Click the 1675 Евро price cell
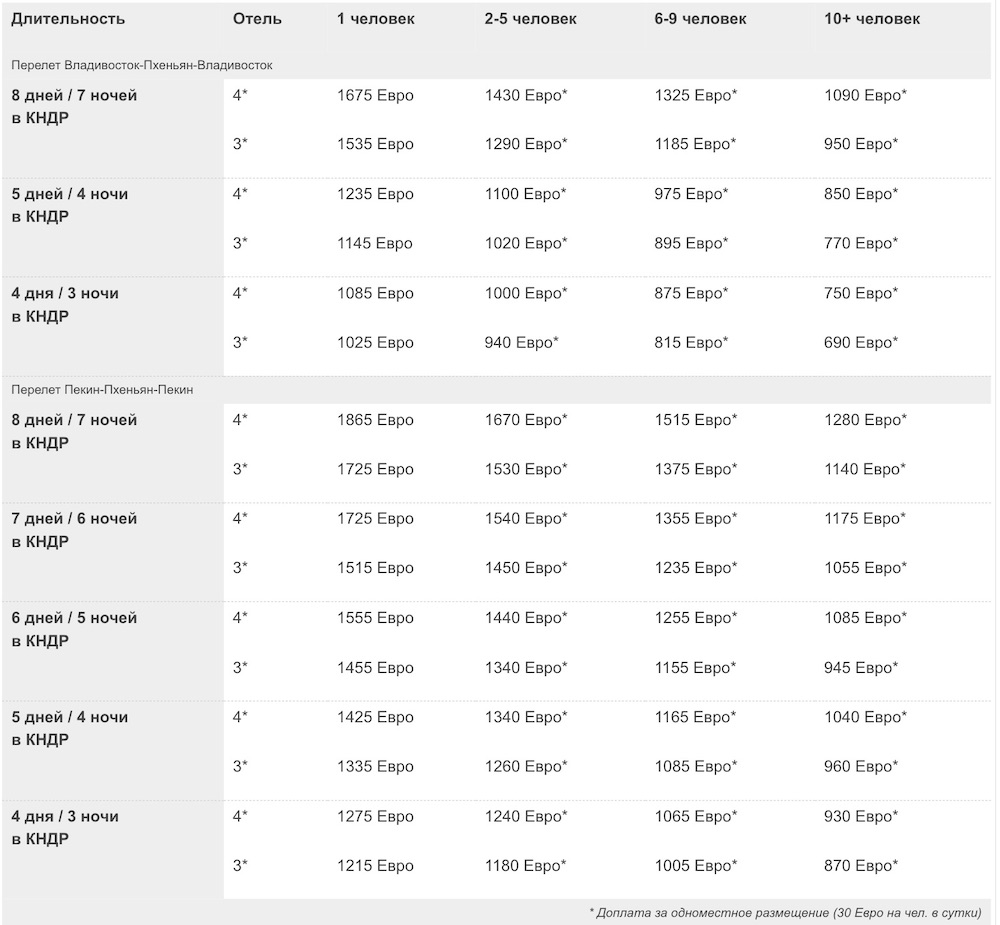1000x925 pixels. (375, 96)
